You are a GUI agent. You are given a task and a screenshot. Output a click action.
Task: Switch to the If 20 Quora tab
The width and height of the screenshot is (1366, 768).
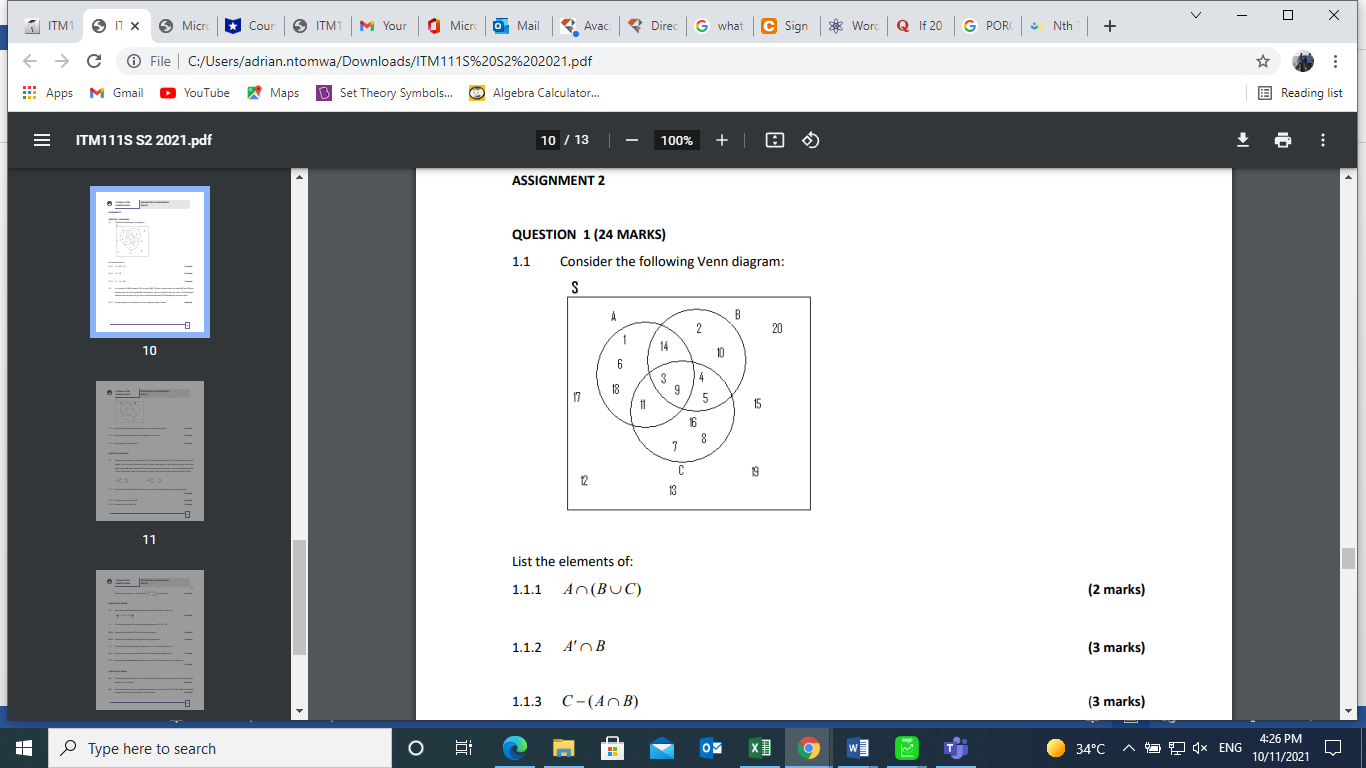point(920,26)
